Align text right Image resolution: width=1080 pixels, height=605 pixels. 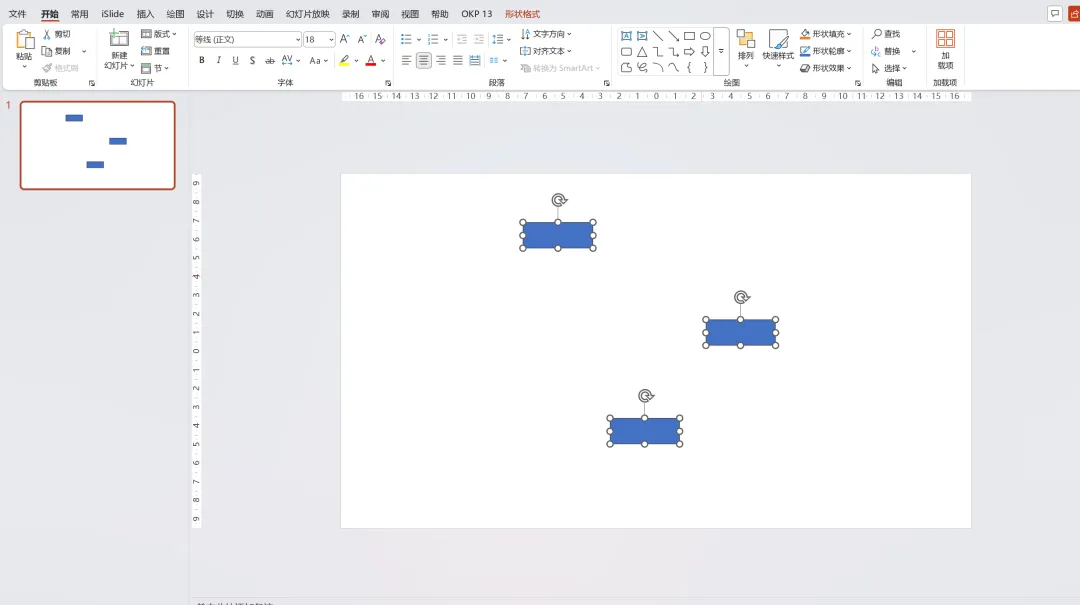click(x=441, y=61)
